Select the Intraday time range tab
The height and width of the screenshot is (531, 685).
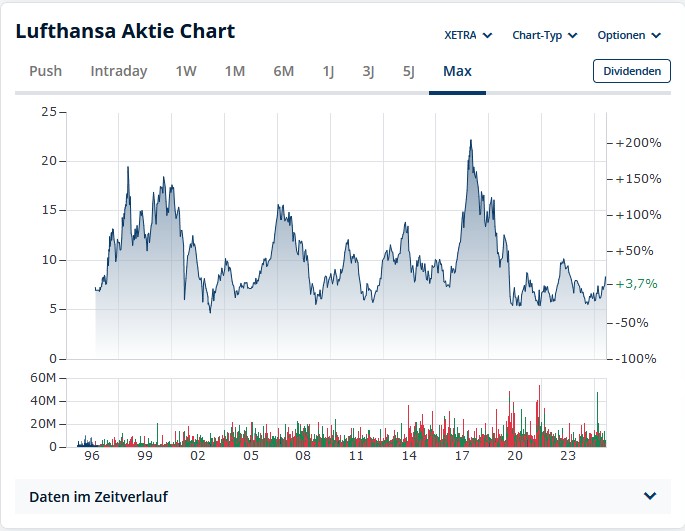[x=119, y=71]
